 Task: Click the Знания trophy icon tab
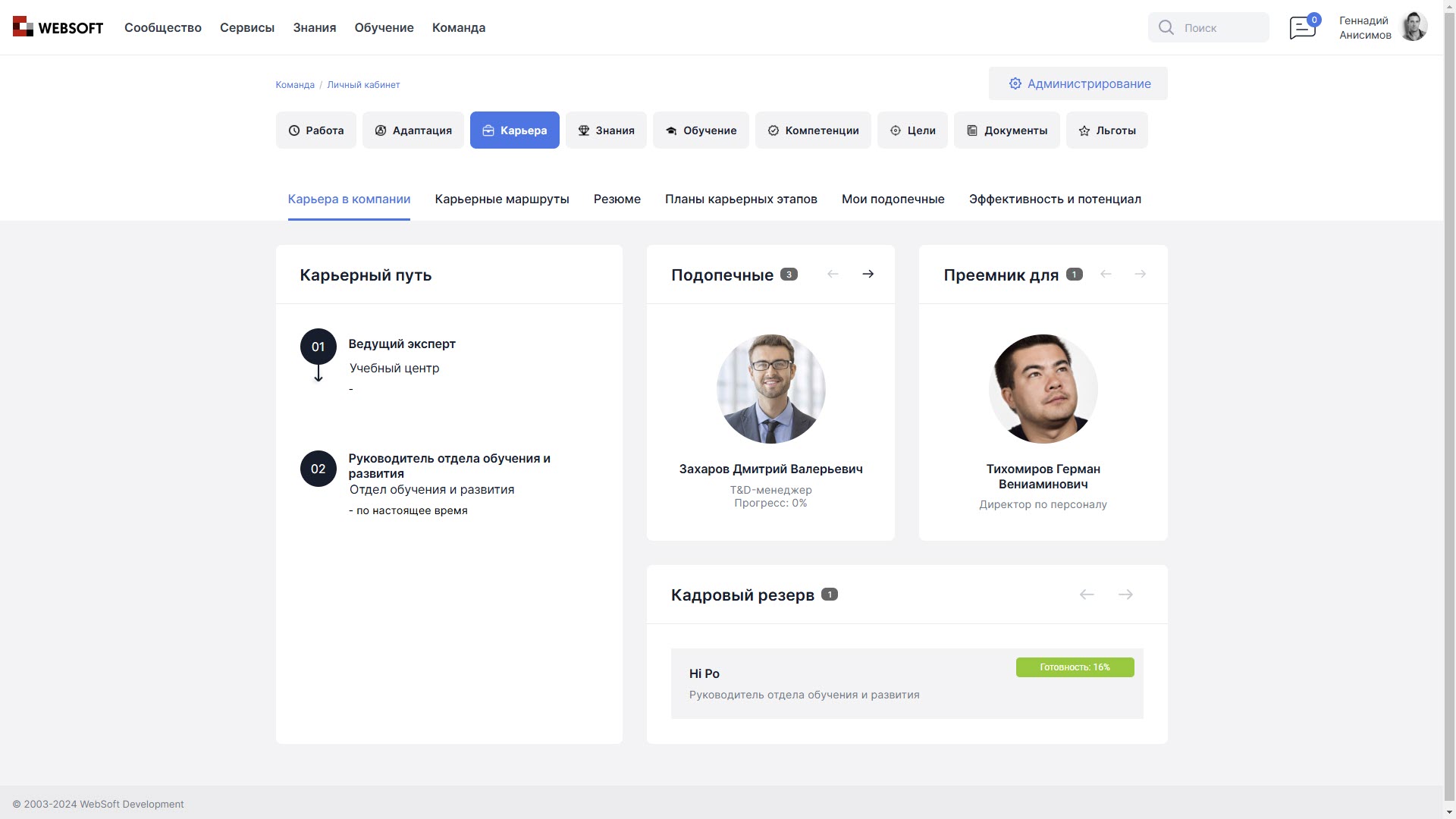[x=584, y=130]
